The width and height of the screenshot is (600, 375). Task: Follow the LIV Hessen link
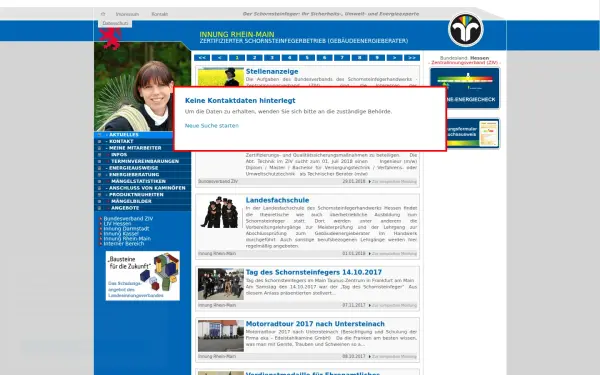coord(117,223)
